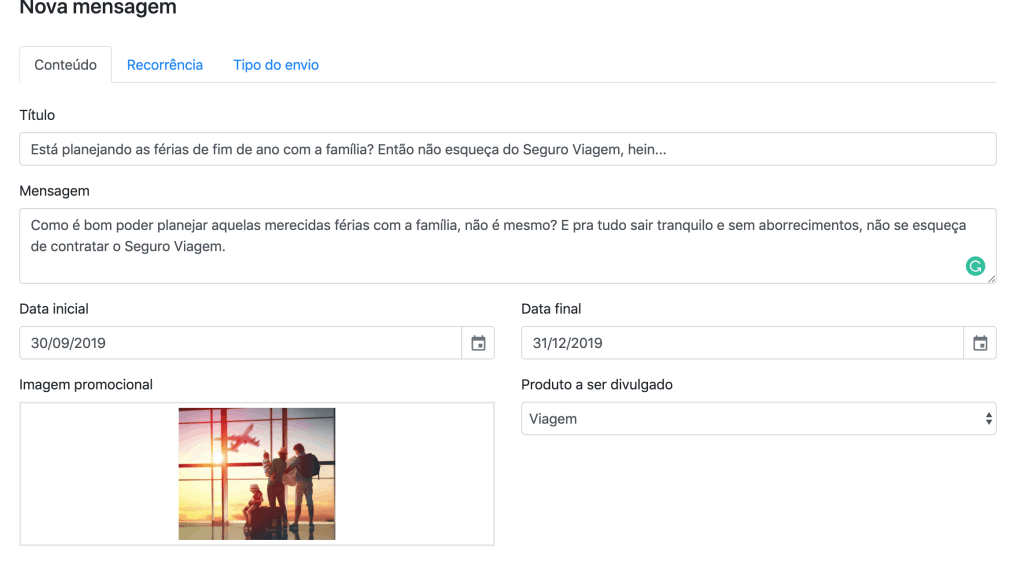Open the Tipo do envio tab
Viewport: 1014px width, 577px height.
pyautogui.click(x=276, y=65)
